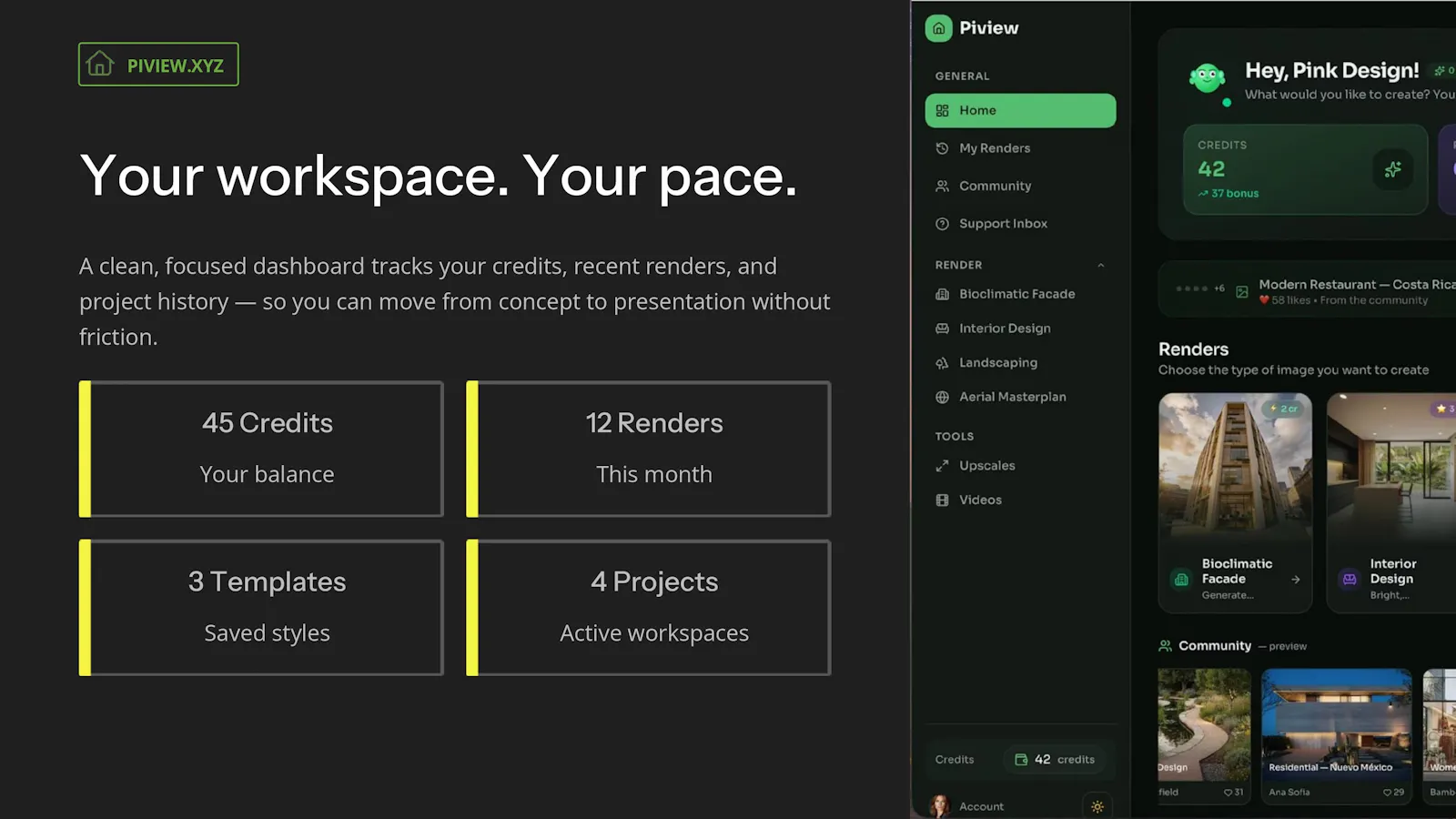Click the Aerial Masterplan globe icon
The height and width of the screenshot is (819, 1456).
coord(943,397)
